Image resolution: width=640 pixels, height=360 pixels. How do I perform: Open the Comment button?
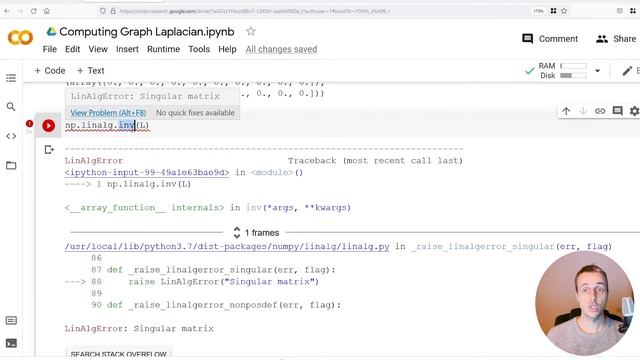pyautogui.click(x=550, y=39)
